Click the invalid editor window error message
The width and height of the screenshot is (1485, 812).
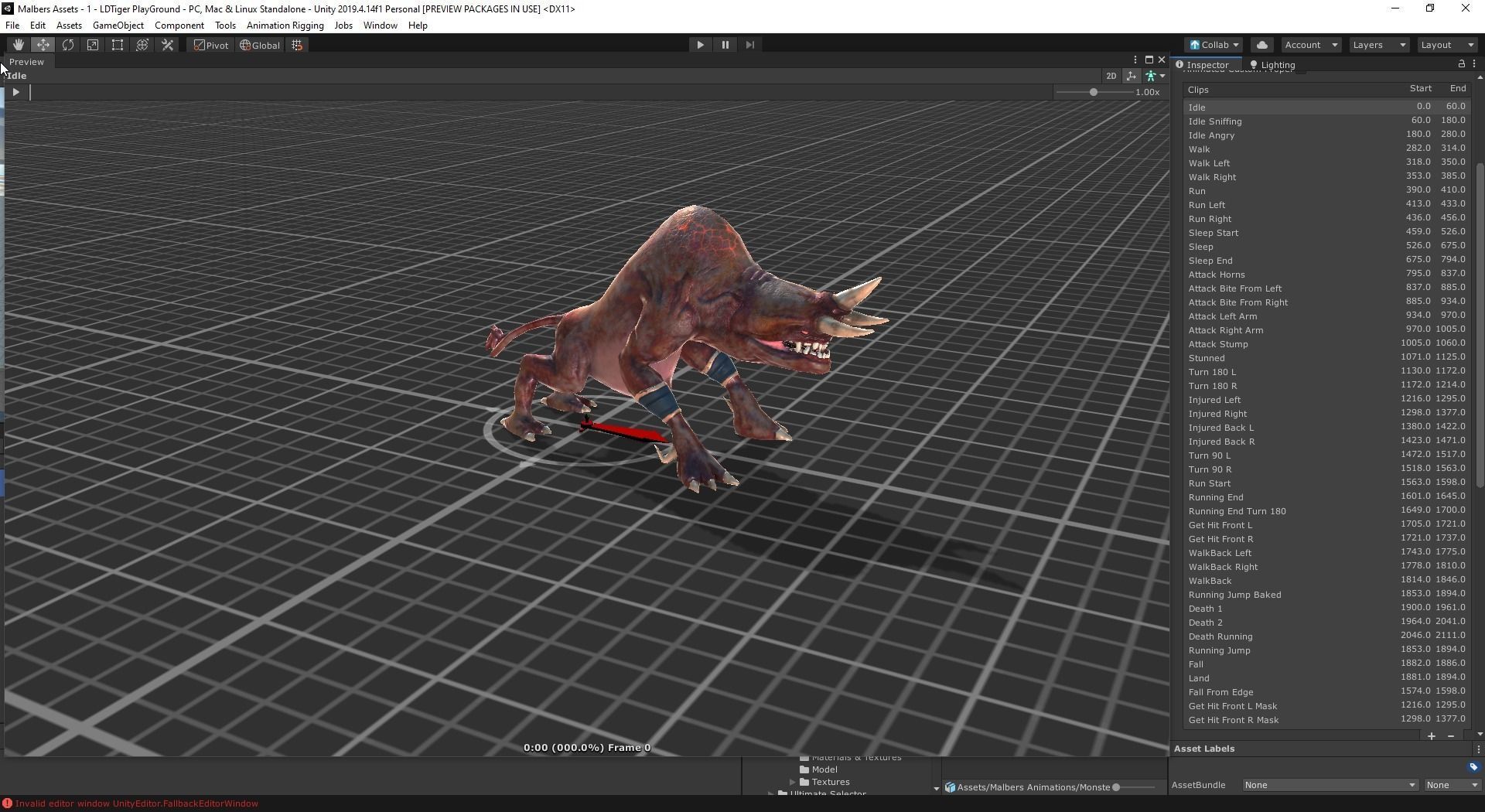pyautogui.click(x=137, y=803)
